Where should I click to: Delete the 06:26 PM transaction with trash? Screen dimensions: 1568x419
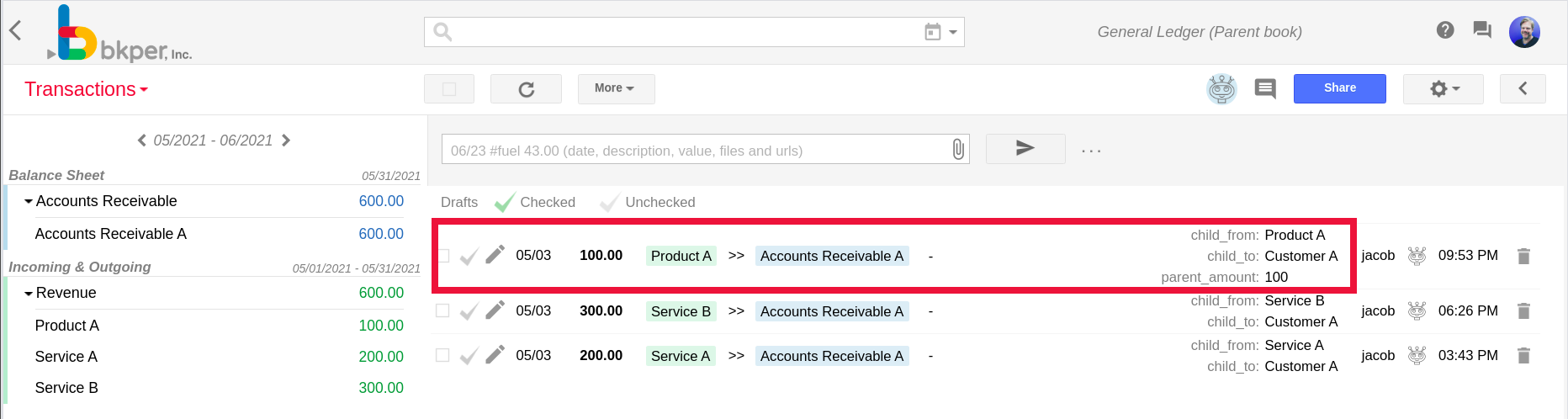pos(1523,311)
